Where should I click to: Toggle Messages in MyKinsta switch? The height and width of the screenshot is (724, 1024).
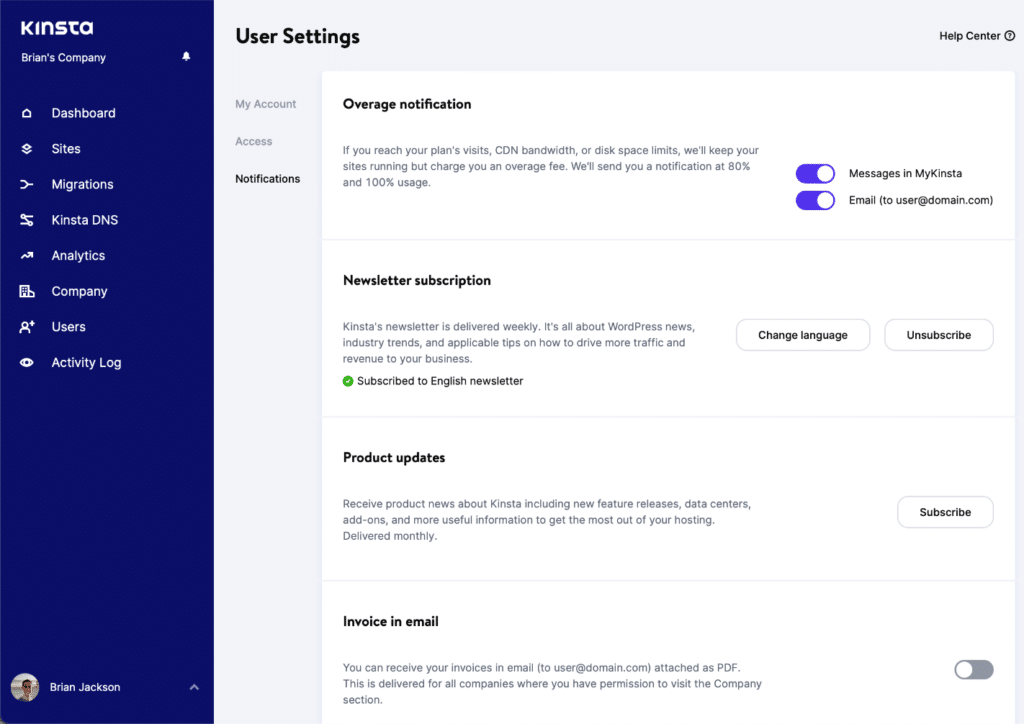pos(815,174)
